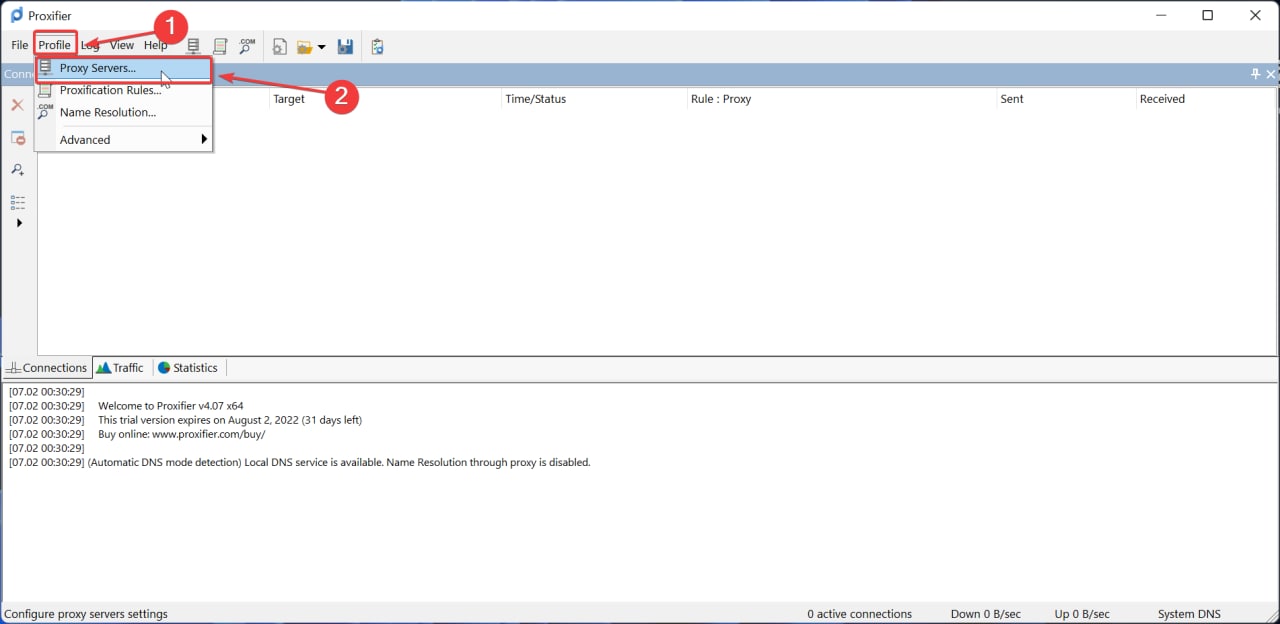Toggle the pin on the Connections panel
Image resolution: width=1280 pixels, height=624 pixels.
click(x=1256, y=74)
